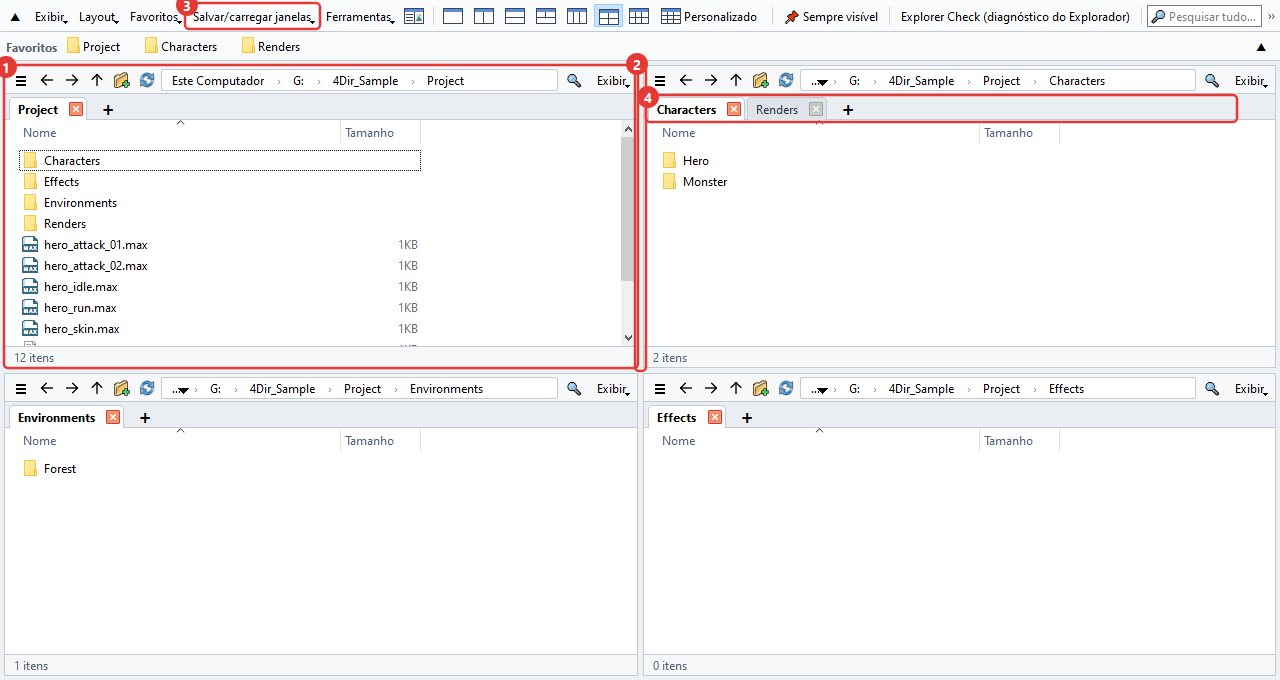Image resolution: width=1280 pixels, height=680 pixels.
Task: Collapse toolbar with top-left triangle
Action: [x=15, y=17]
